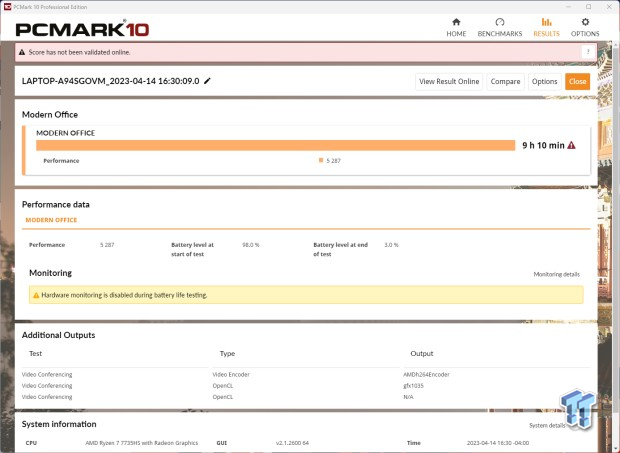Click the Output column header
This screenshot has width=620, height=453.
(x=422, y=353)
